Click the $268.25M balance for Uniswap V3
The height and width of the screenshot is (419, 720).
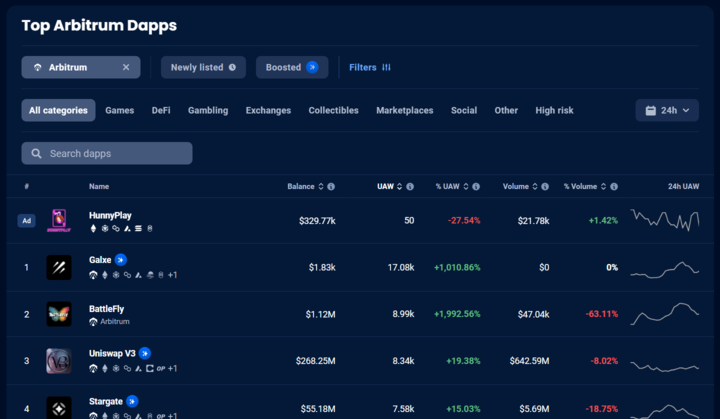point(315,361)
